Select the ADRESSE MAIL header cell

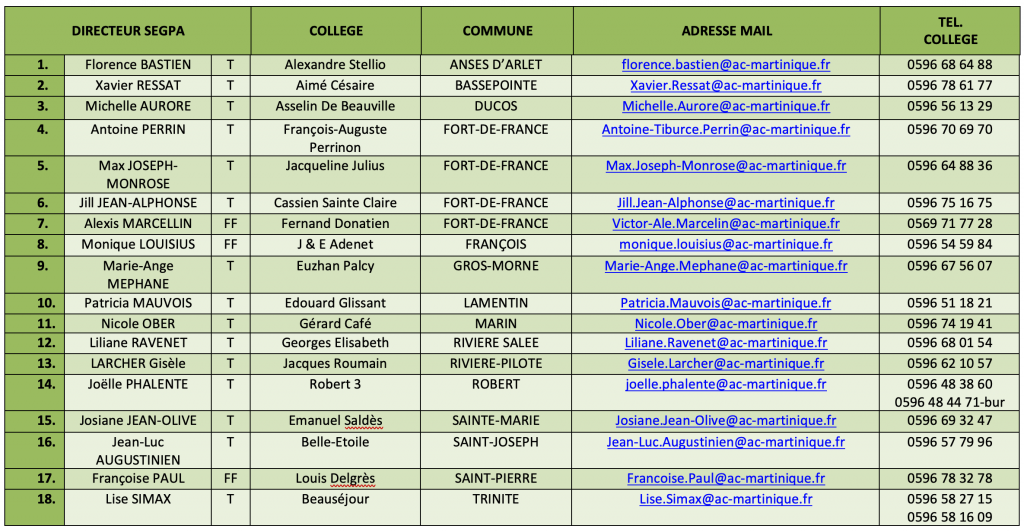click(726, 31)
